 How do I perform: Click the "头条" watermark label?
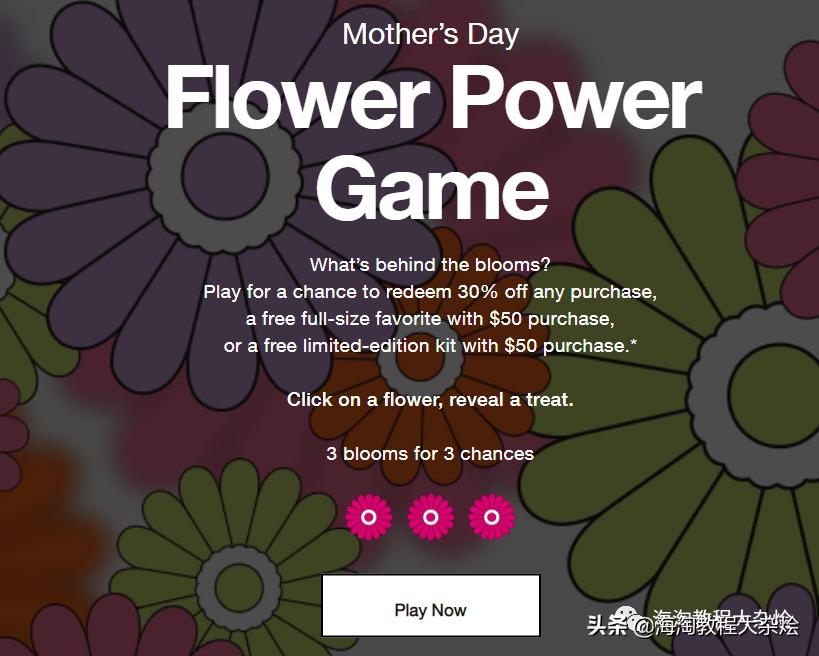[606, 627]
